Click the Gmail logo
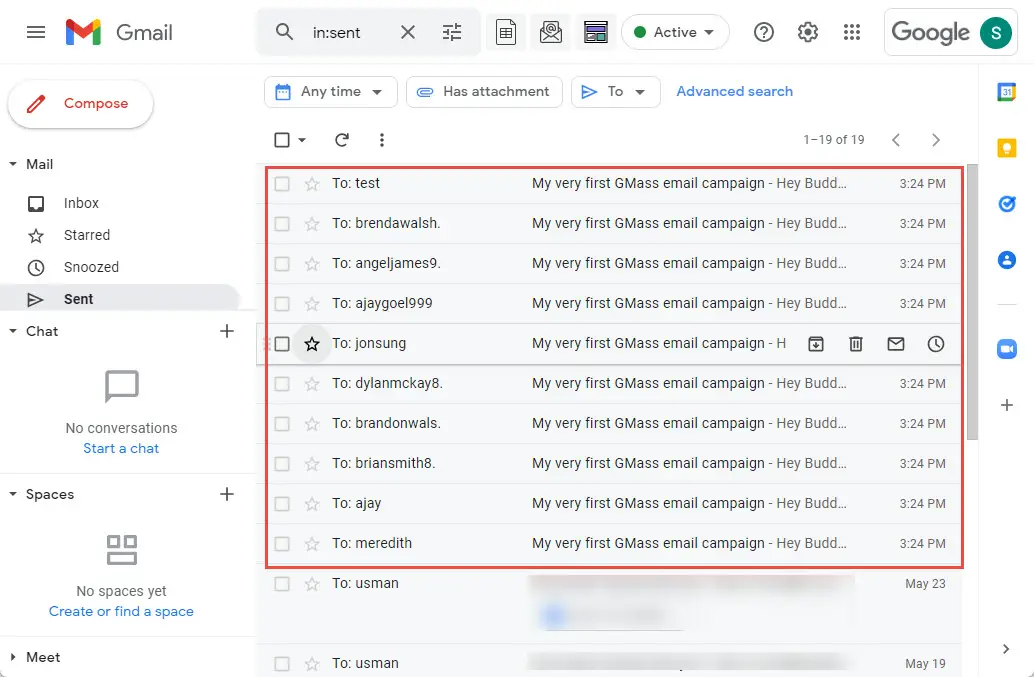Image resolution: width=1034 pixels, height=677 pixels. tap(119, 32)
